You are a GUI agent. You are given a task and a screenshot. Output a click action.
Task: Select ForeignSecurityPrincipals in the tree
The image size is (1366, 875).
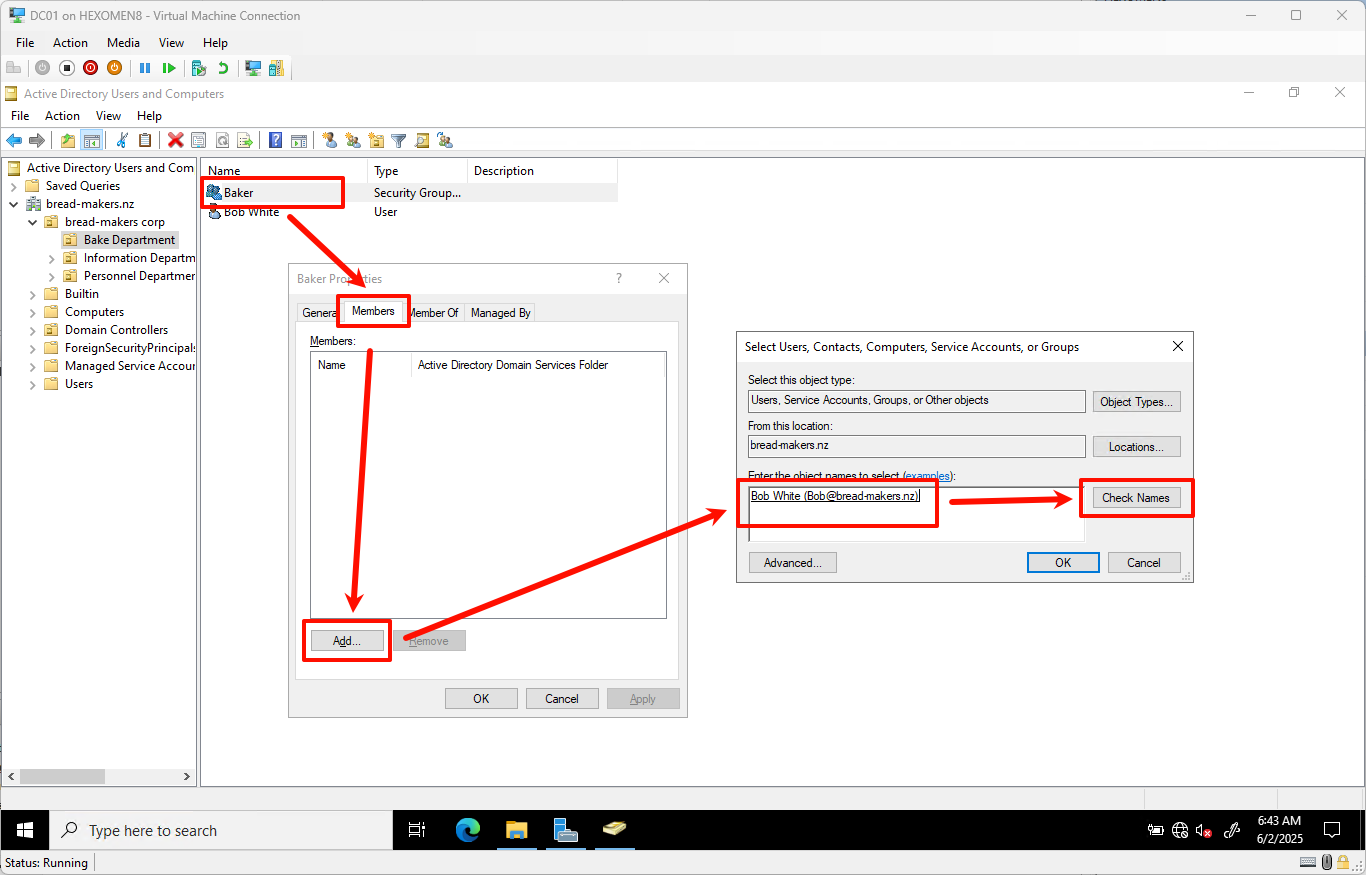pyautogui.click(x=130, y=348)
